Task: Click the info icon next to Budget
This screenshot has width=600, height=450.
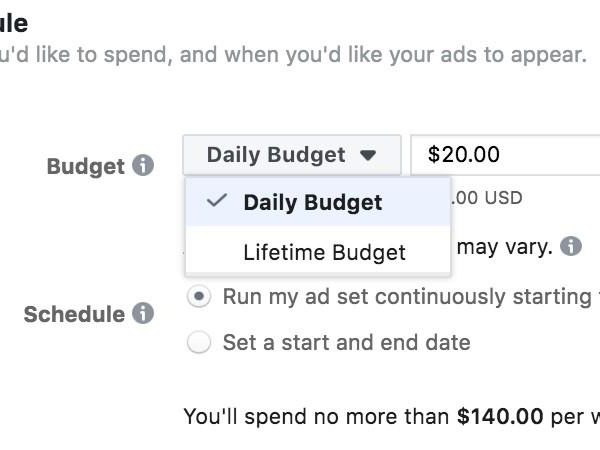Action: click(x=143, y=165)
